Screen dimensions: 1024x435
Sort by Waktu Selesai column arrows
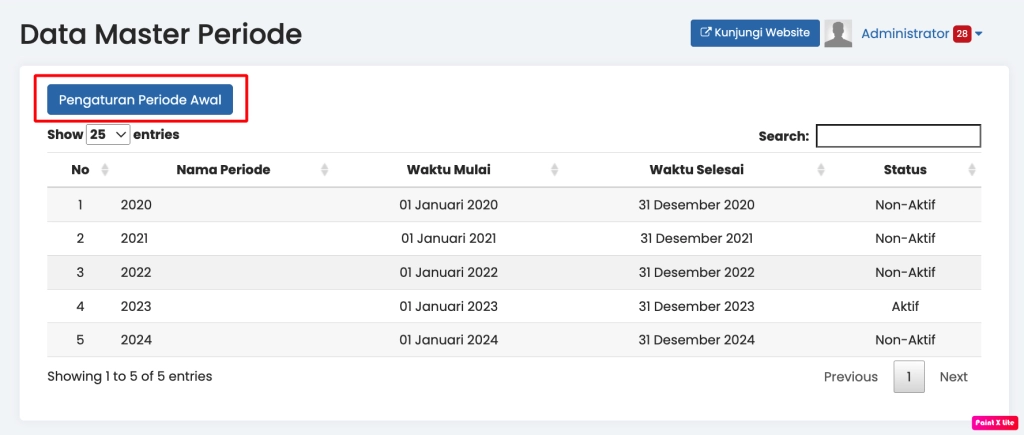coord(821,170)
